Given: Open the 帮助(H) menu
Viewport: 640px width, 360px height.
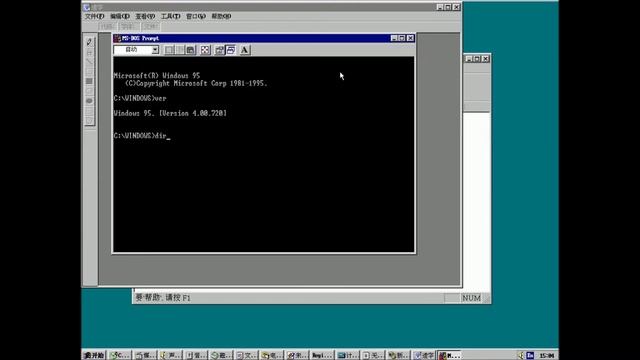Looking at the screenshot, I should pos(221,16).
